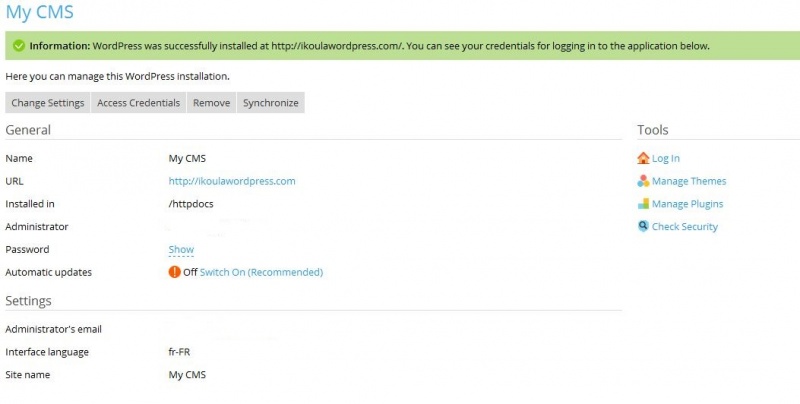Click the green checkmark icon in information banner

click(18, 46)
